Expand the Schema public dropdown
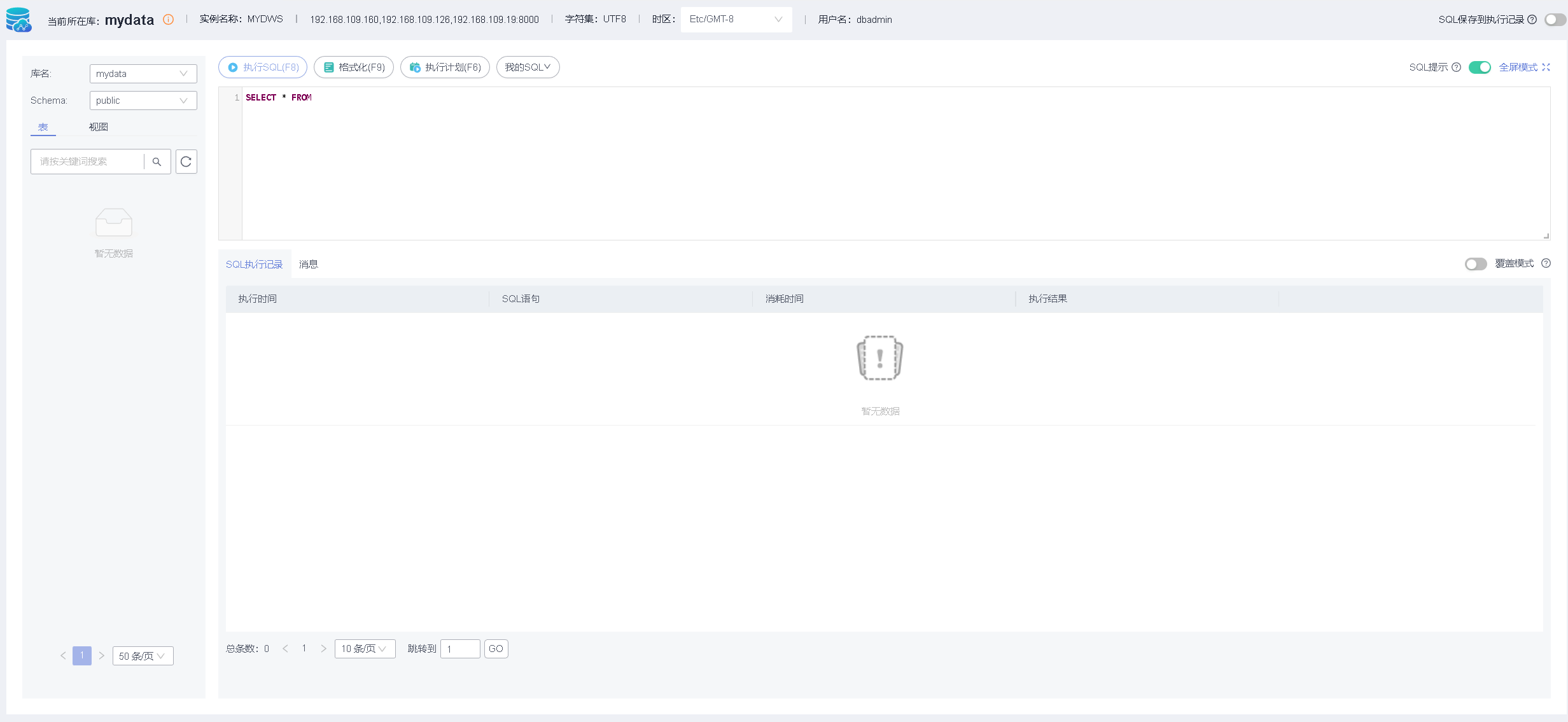Screen dimensions: 1568x722 (x=143, y=101)
